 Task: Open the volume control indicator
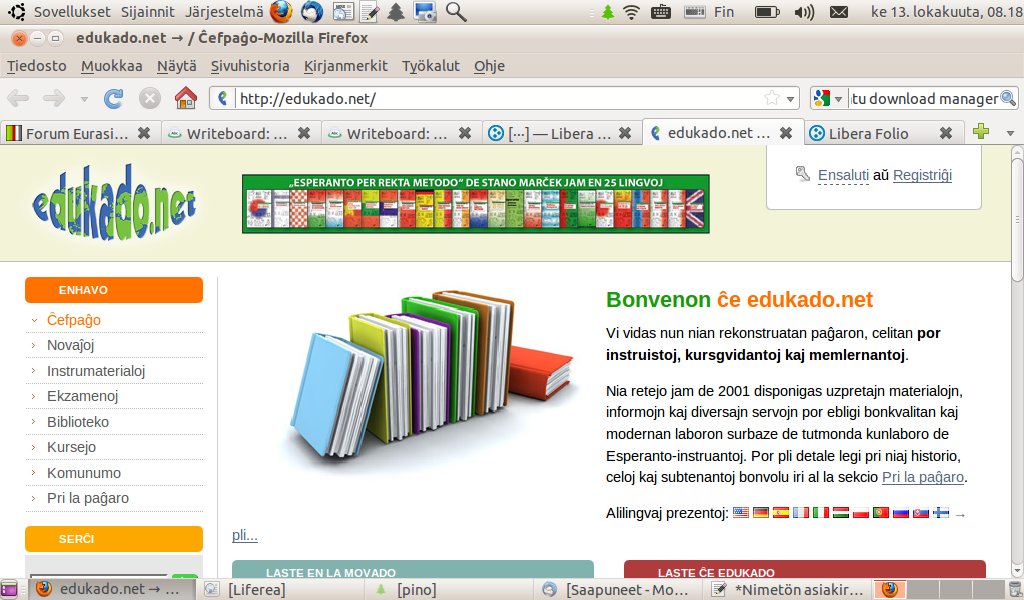(x=804, y=12)
